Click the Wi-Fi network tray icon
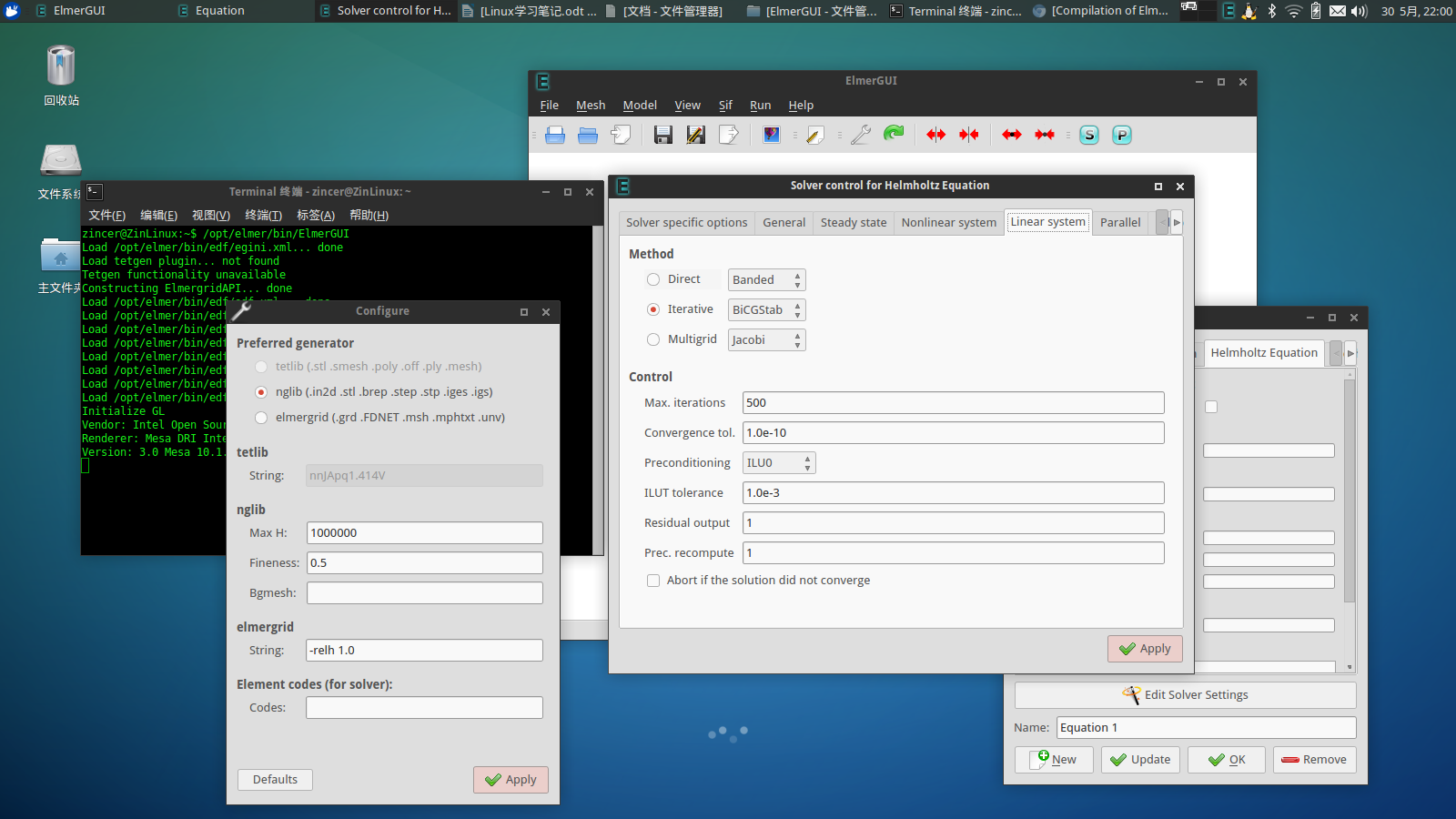 coord(1294,11)
